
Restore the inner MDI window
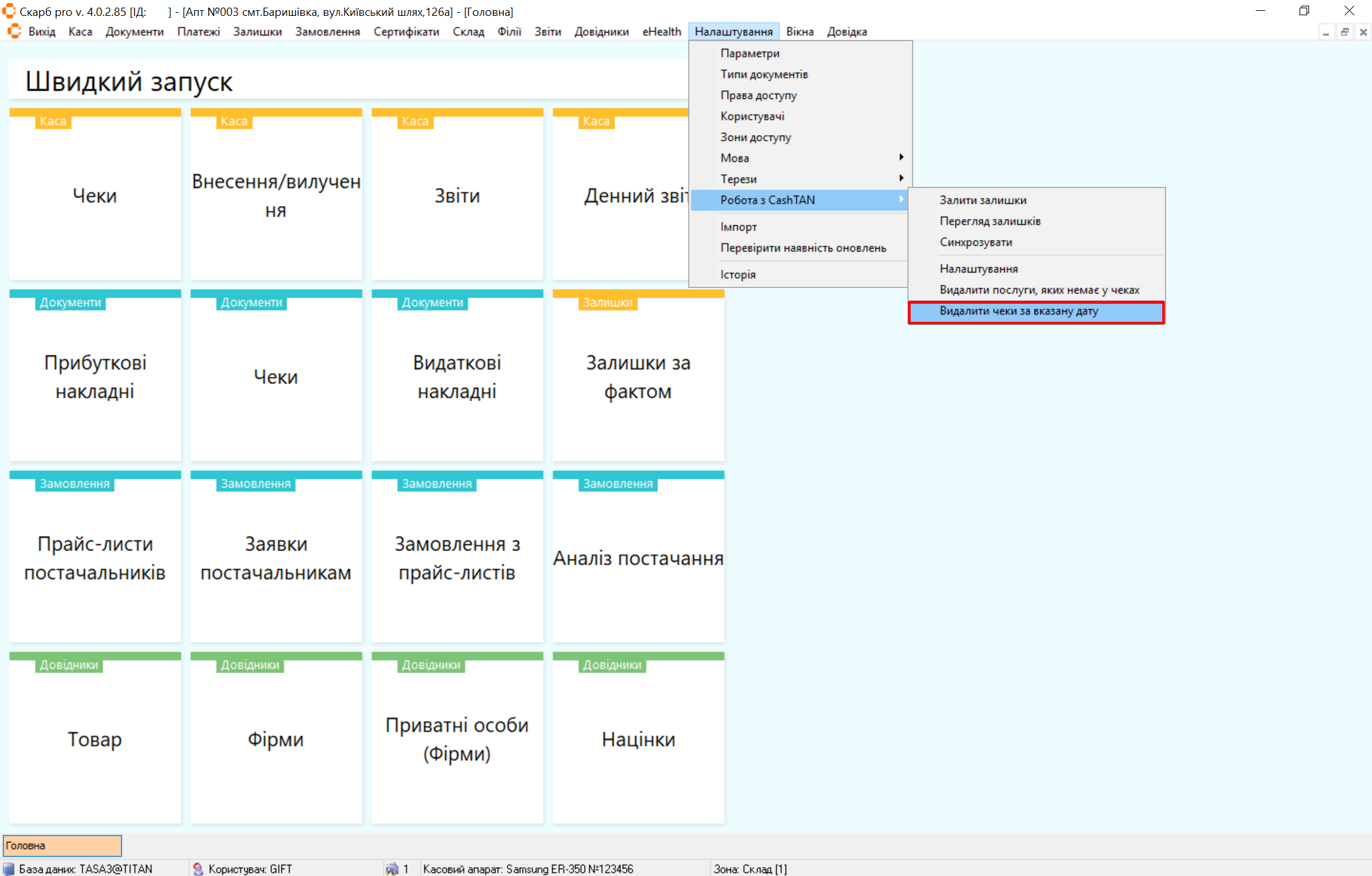click(x=1345, y=32)
